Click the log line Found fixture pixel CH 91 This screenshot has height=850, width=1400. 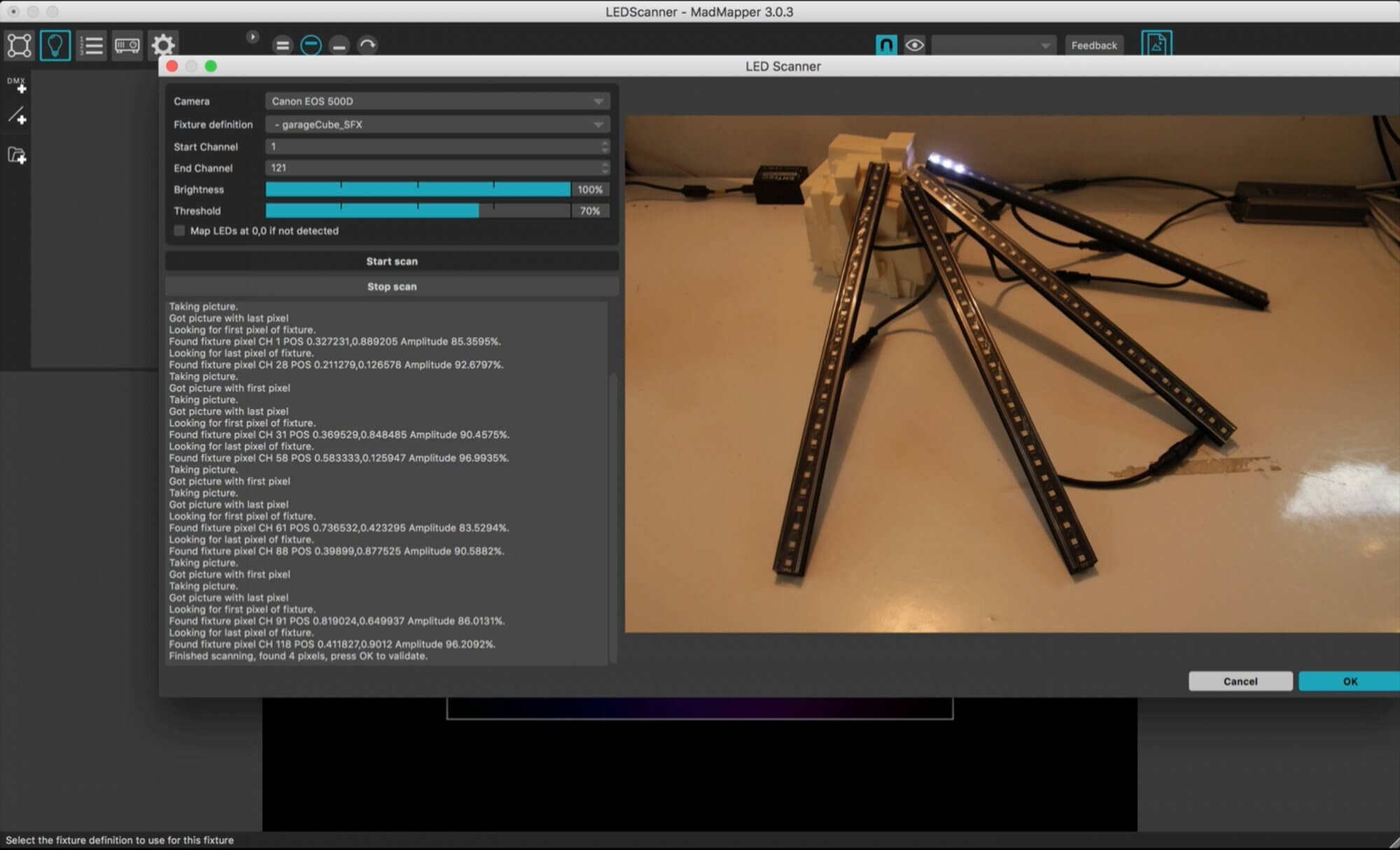337,621
